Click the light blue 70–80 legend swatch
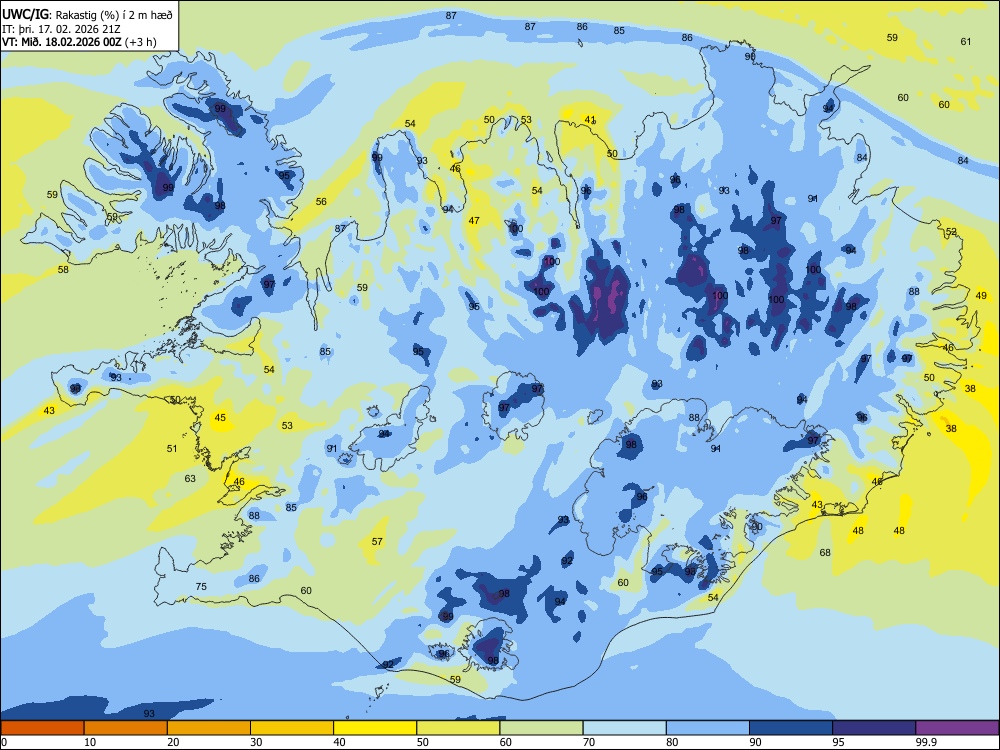 624,728
